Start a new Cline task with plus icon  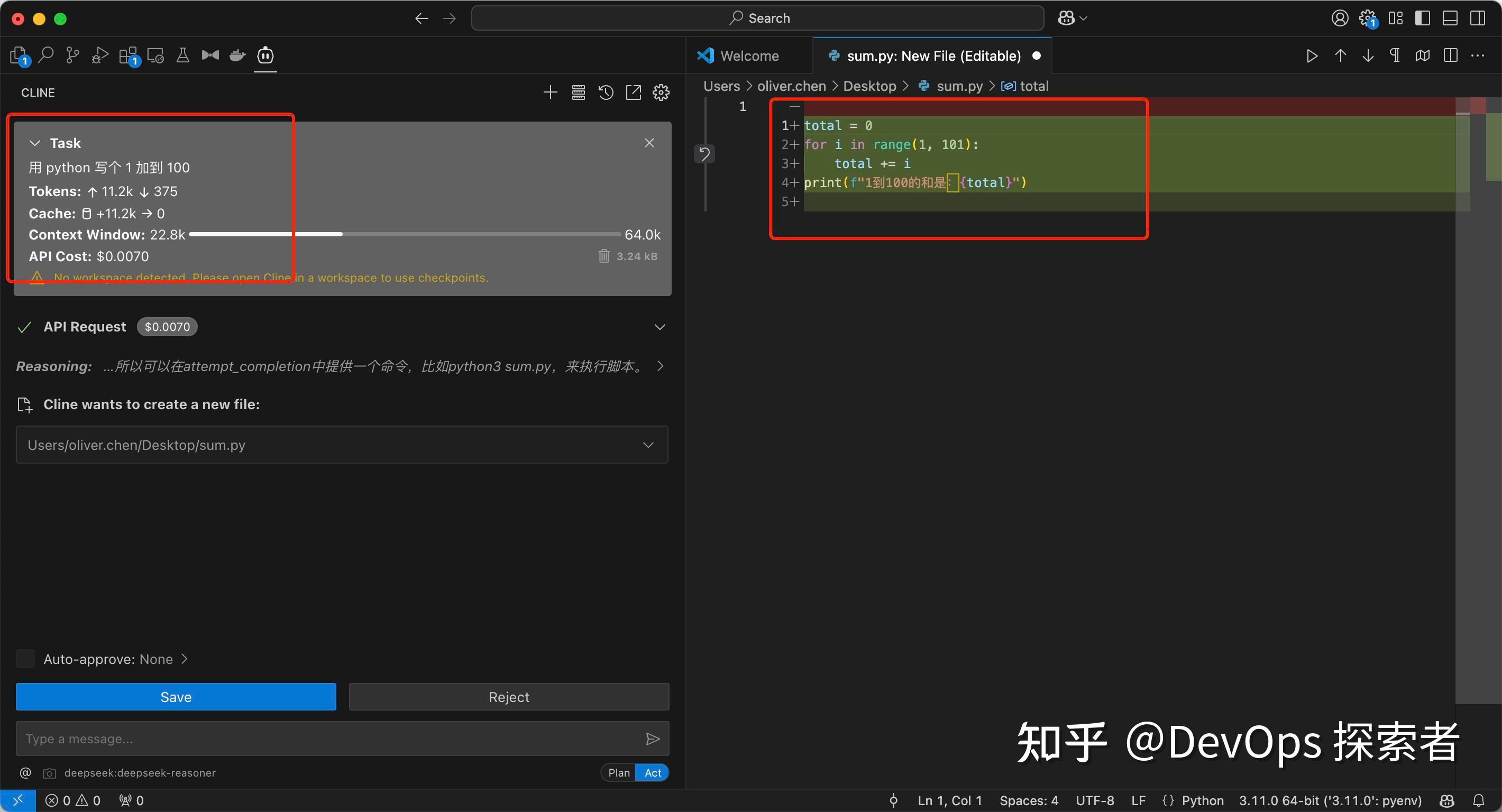(550, 92)
